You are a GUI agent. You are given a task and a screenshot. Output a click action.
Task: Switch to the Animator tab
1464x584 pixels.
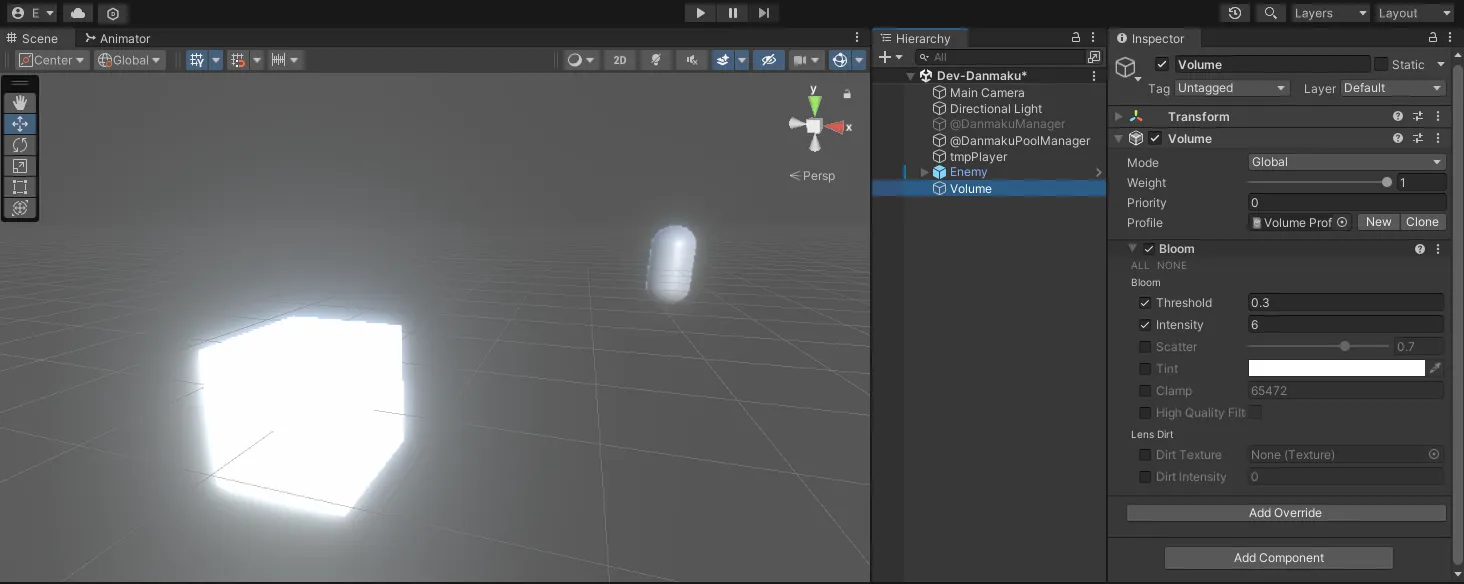click(117, 38)
